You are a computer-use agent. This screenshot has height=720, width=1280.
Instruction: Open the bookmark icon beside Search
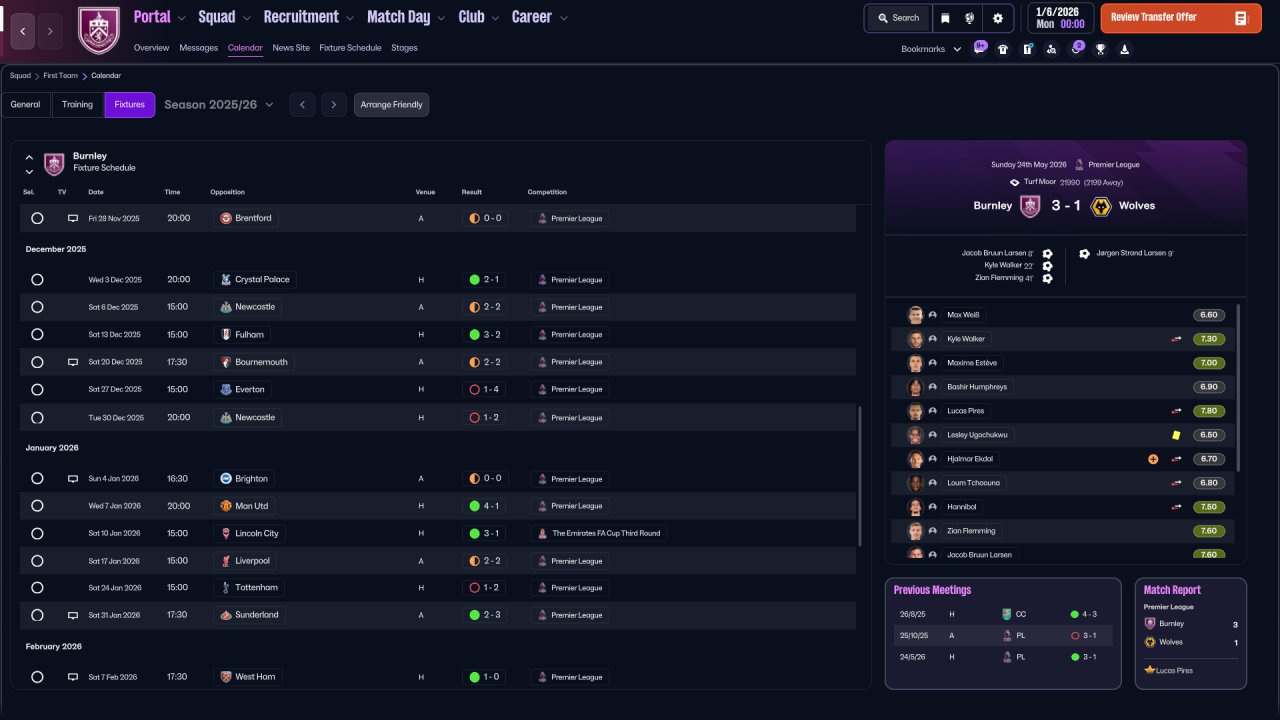pos(945,18)
